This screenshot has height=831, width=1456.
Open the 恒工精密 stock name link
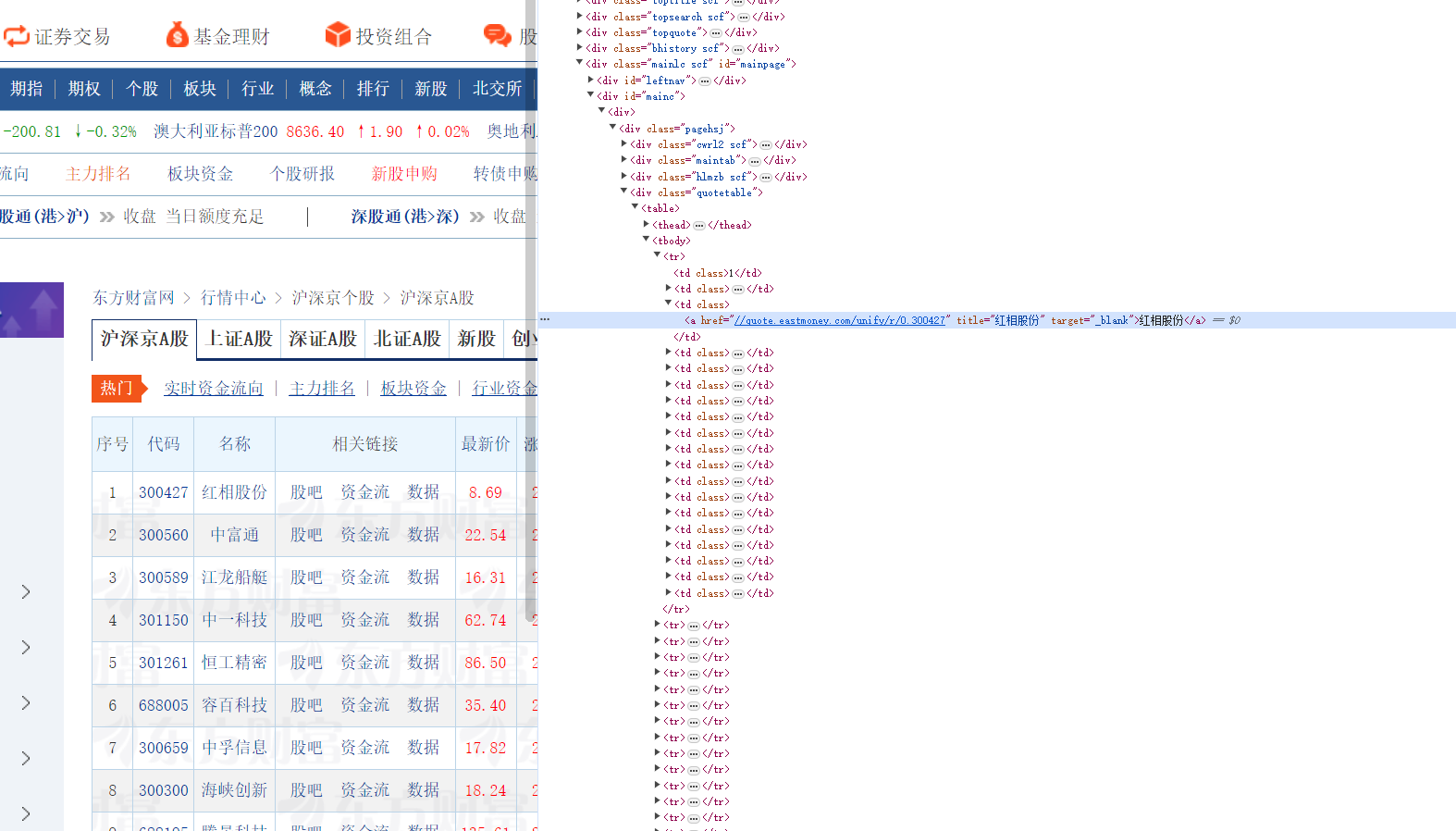[235, 663]
